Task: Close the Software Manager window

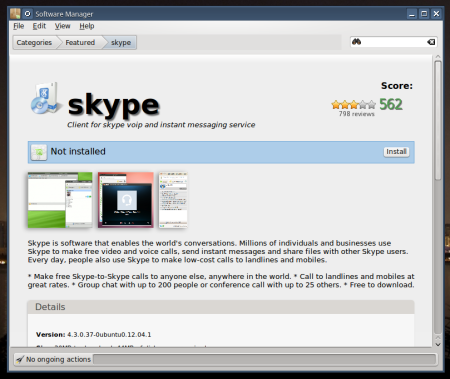Action: (x=436, y=14)
